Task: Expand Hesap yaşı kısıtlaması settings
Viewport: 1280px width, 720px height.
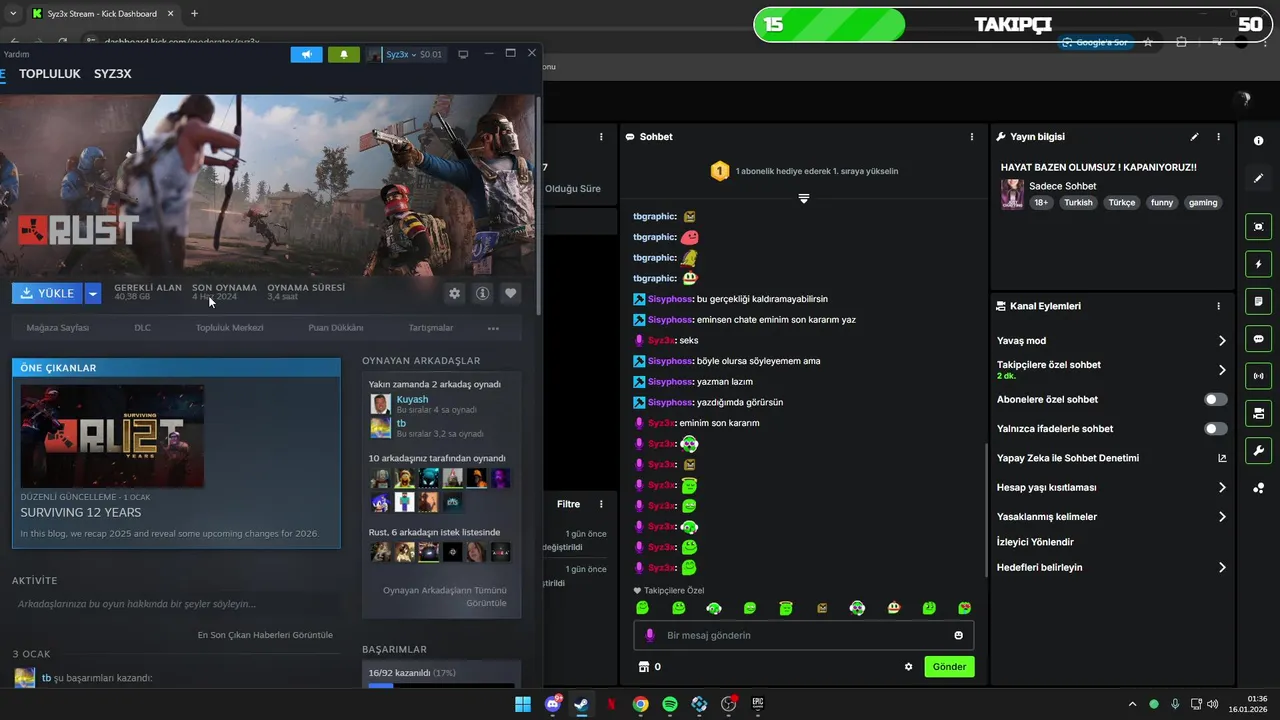Action: [1222, 488]
